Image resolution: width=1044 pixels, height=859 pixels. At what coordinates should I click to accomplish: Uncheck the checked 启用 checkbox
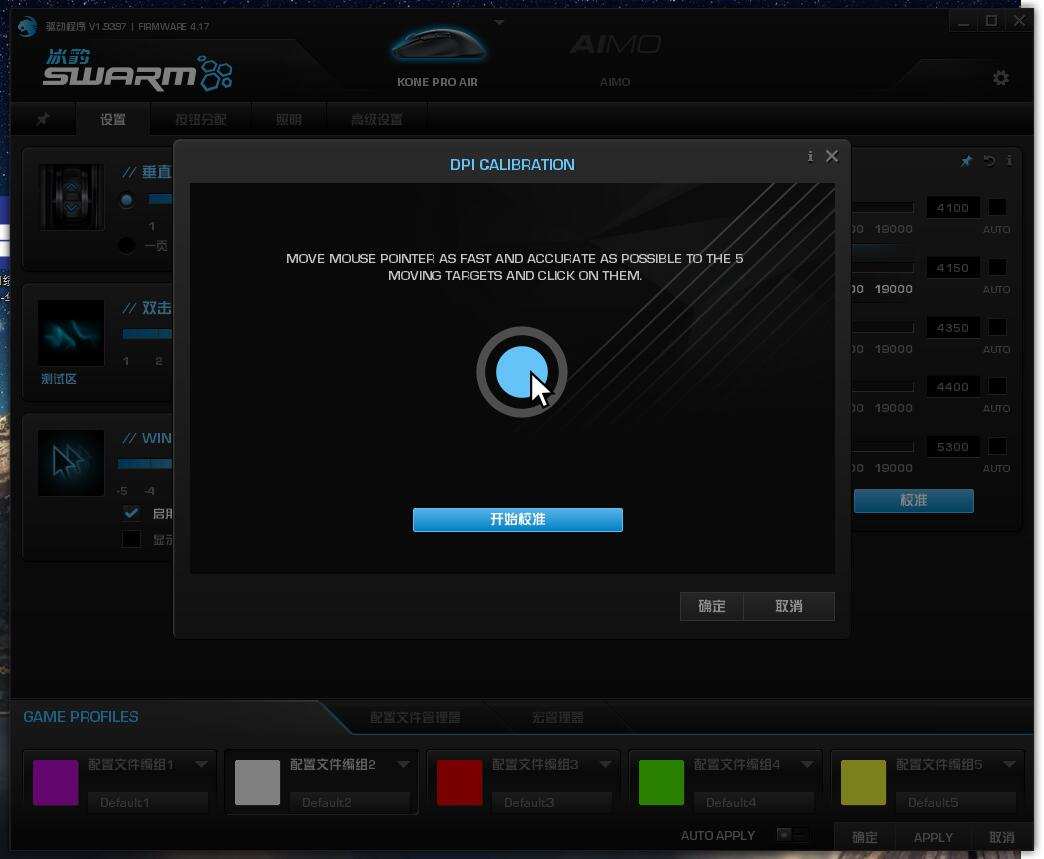pos(131,513)
